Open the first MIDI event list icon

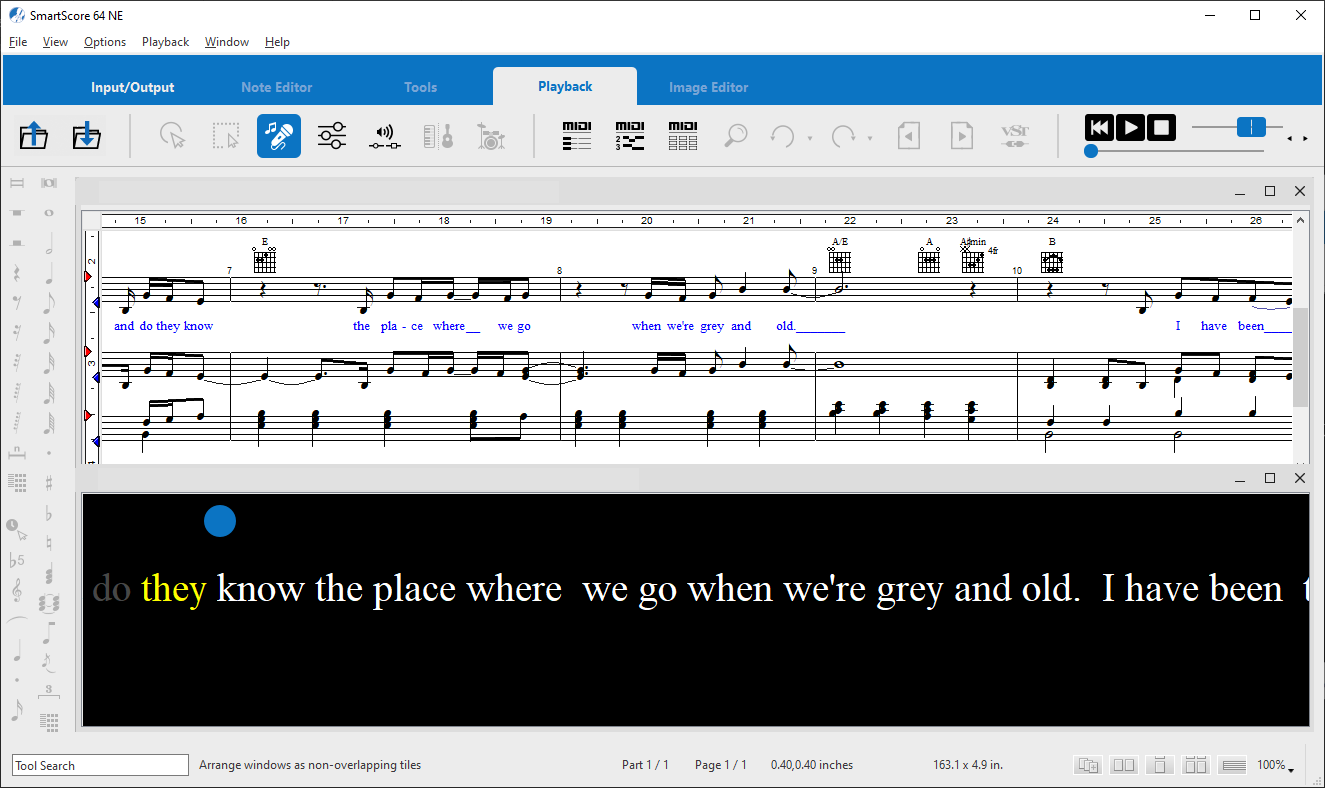click(577, 135)
